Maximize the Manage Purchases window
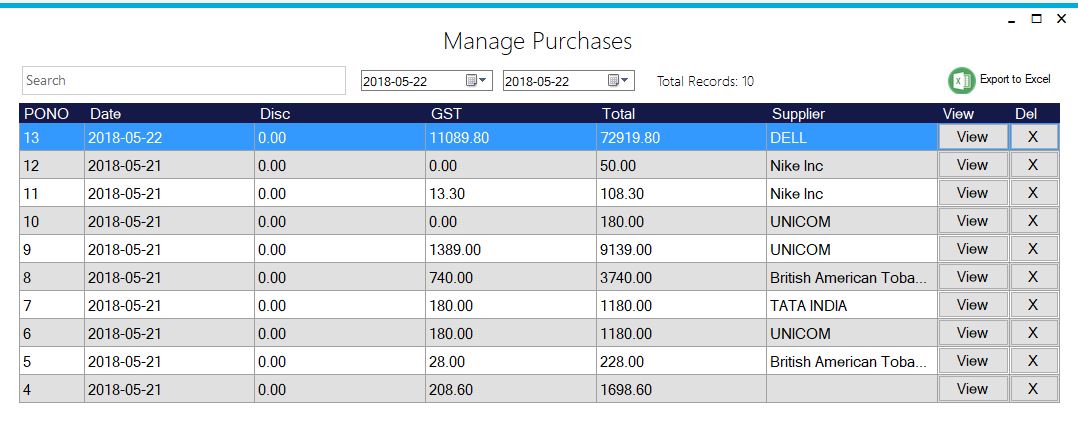The height and width of the screenshot is (439, 1078). click(x=1036, y=19)
